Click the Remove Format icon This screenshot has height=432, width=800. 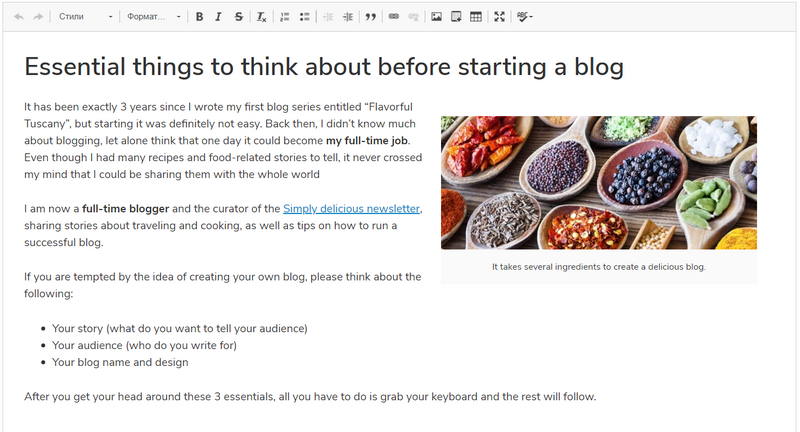(262, 17)
